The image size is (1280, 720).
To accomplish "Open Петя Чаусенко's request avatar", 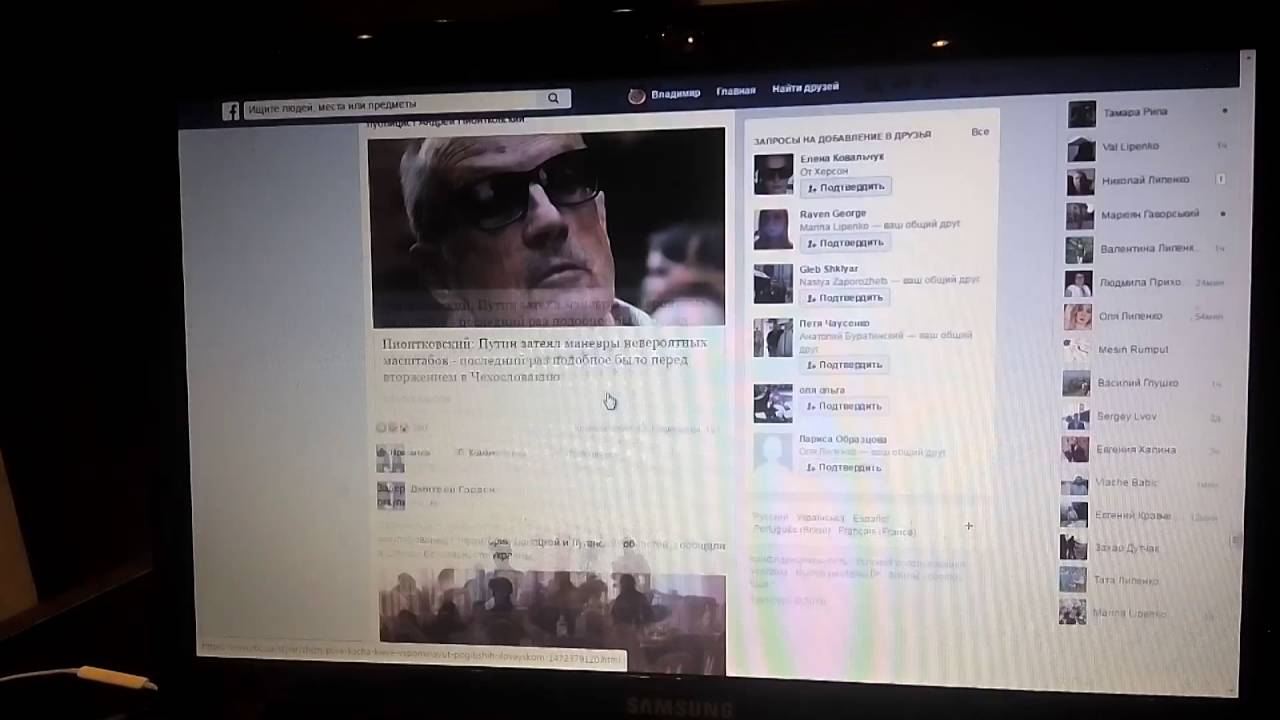I will tap(773, 338).
